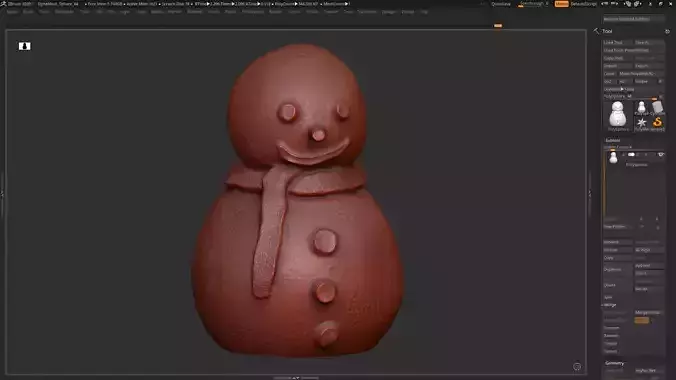Expand the Geometry section
The width and height of the screenshot is (676, 380).
click(614, 363)
